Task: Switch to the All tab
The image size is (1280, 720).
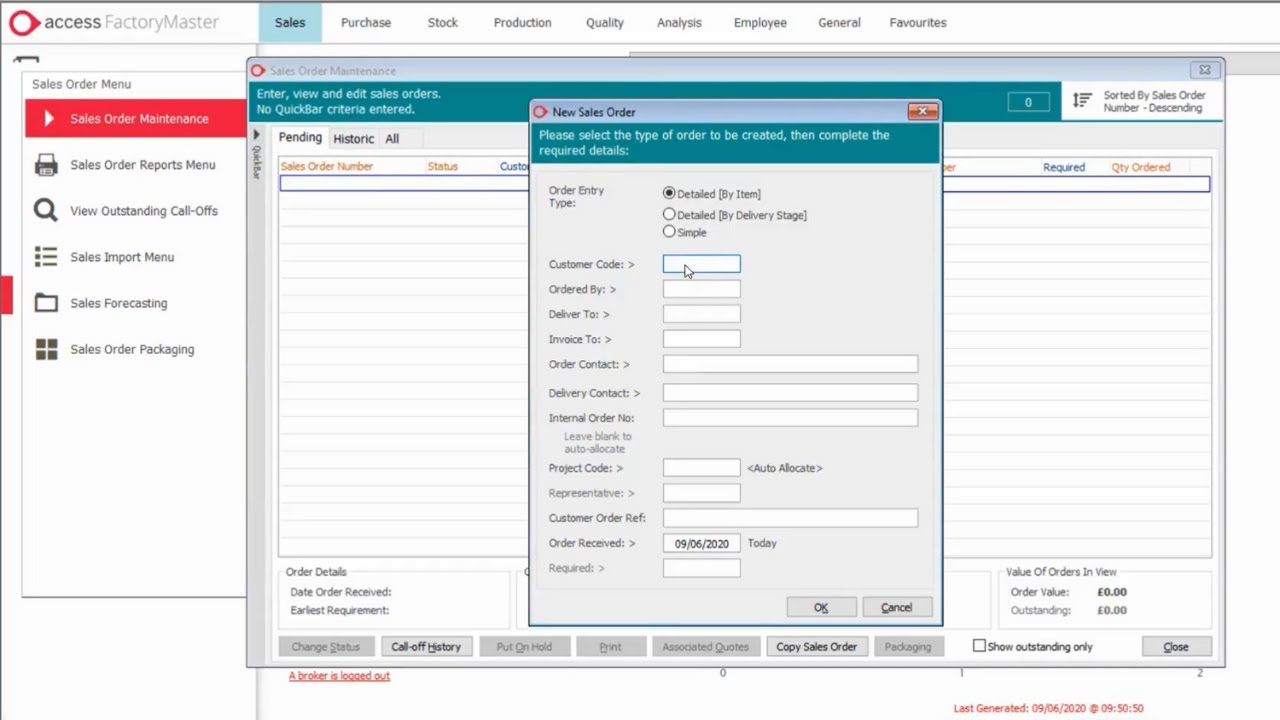Action: coord(392,139)
